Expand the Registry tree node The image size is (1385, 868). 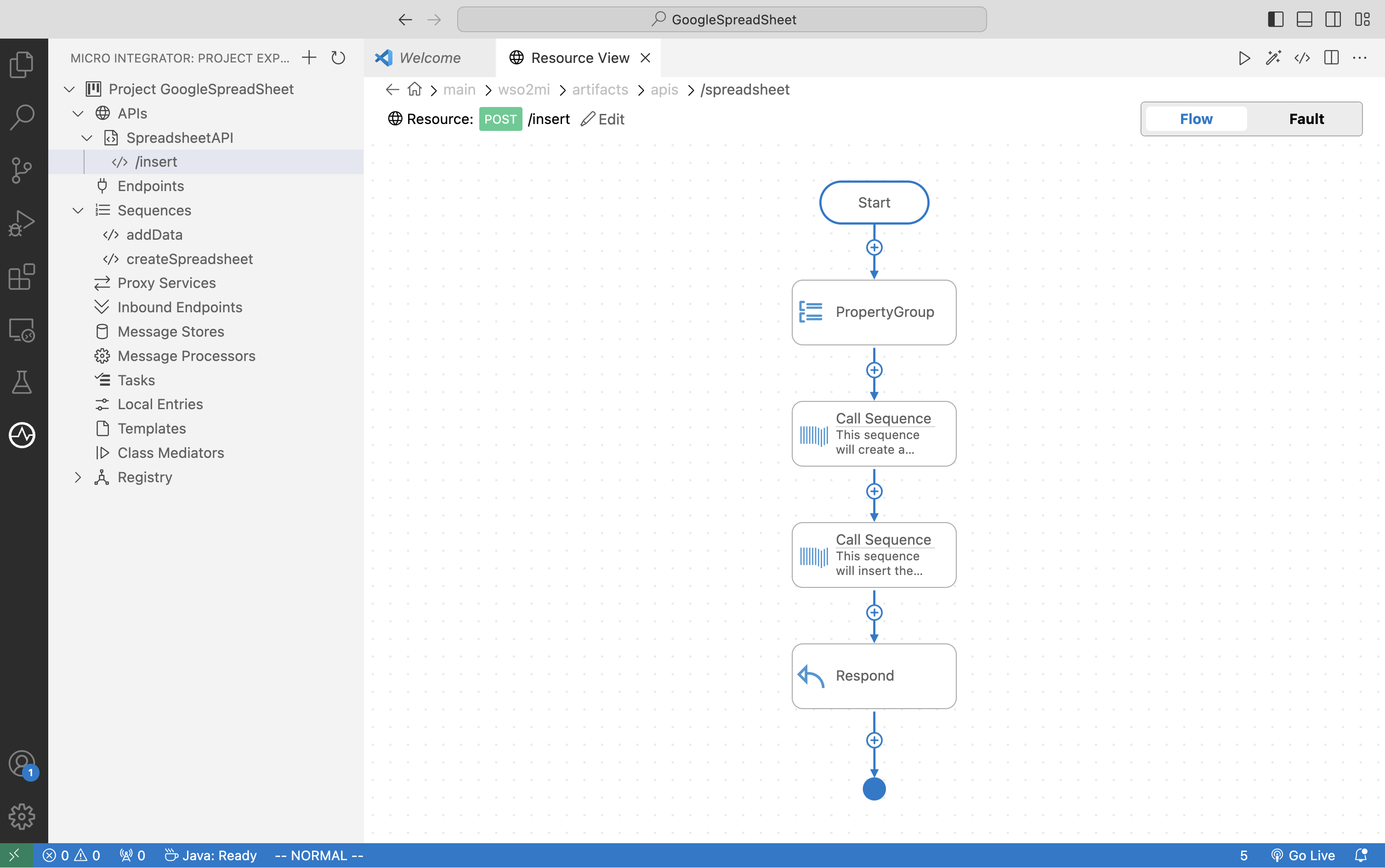point(78,477)
